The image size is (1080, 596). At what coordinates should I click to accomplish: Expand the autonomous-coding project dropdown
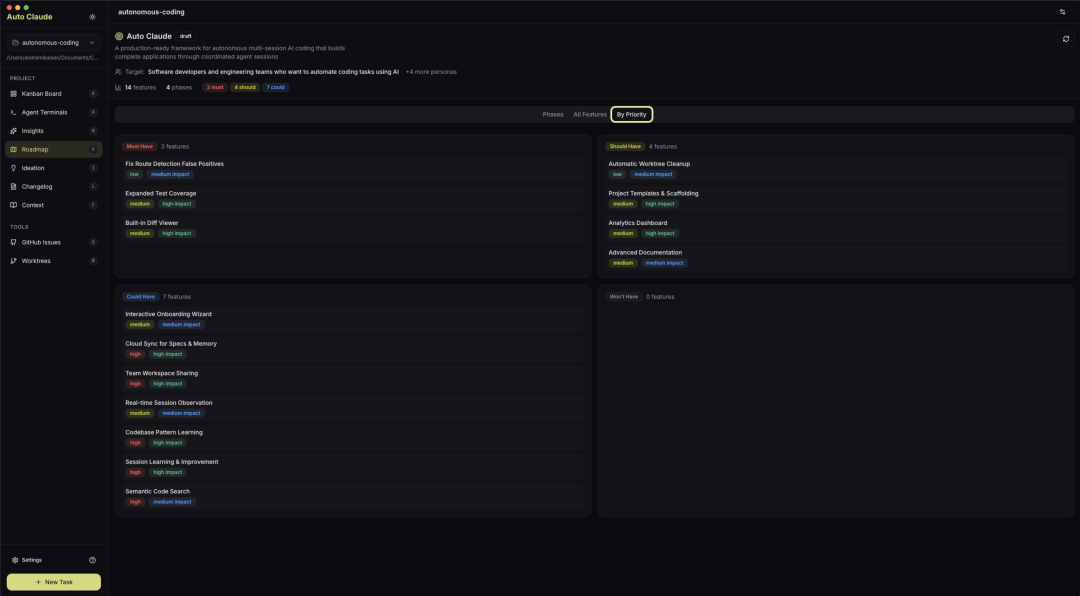[54, 43]
